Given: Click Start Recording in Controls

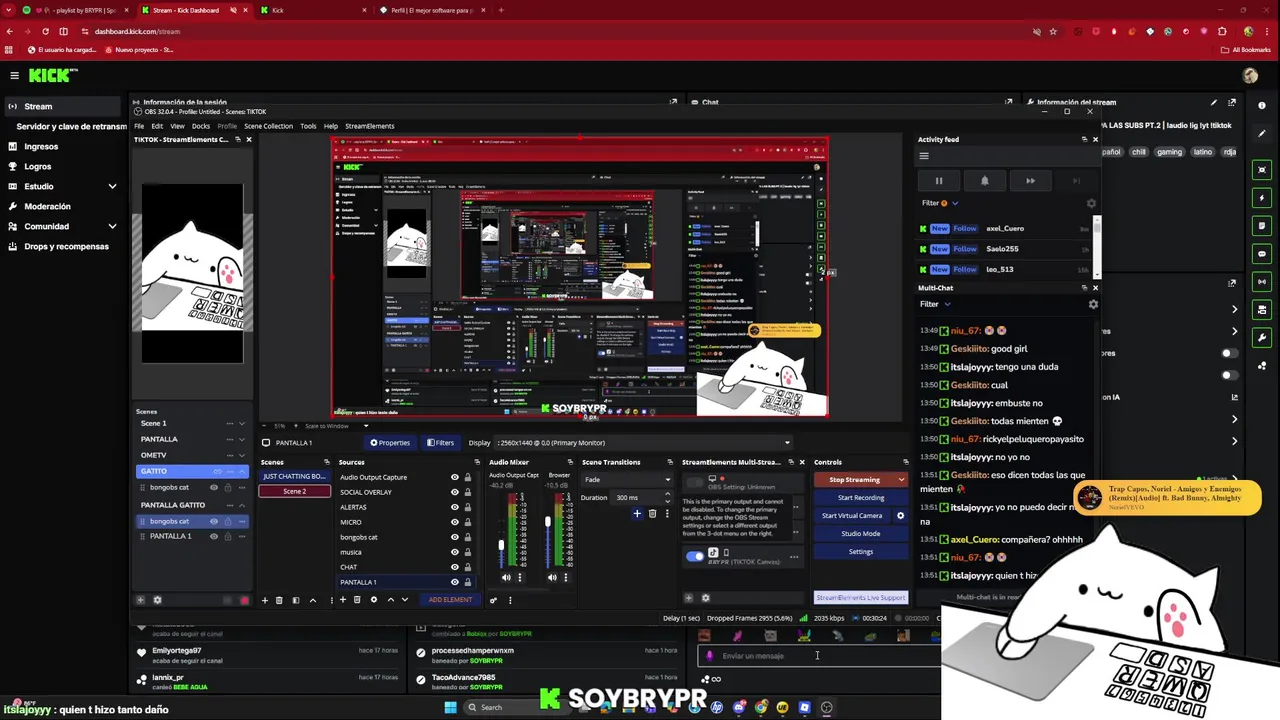Looking at the screenshot, I should click(861, 498).
